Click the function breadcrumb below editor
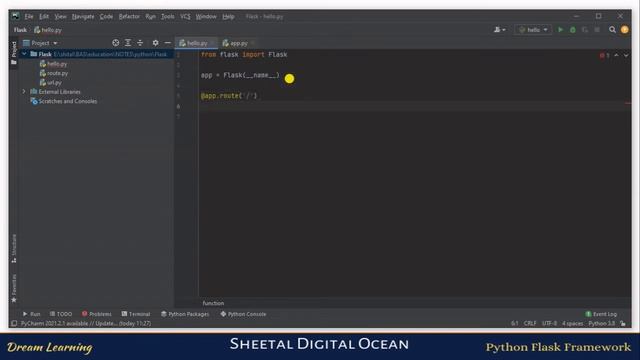 tap(213, 303)
